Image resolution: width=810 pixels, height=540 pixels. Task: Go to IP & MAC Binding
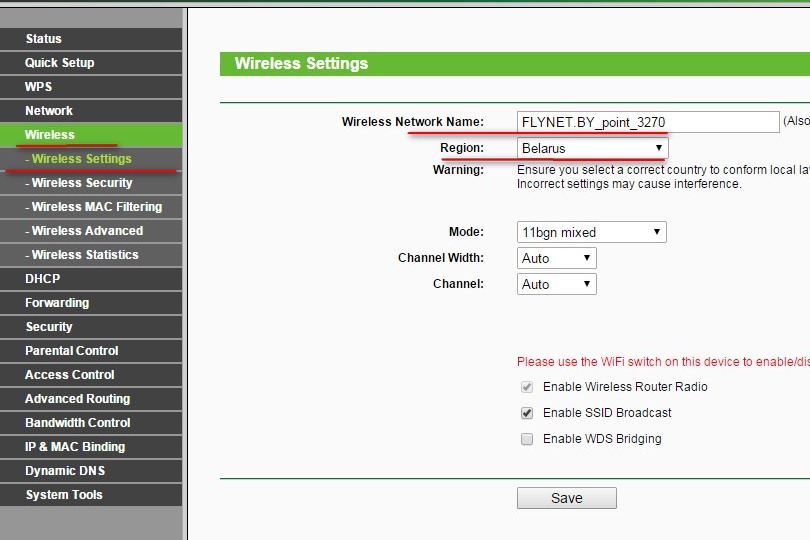point(90,447)
